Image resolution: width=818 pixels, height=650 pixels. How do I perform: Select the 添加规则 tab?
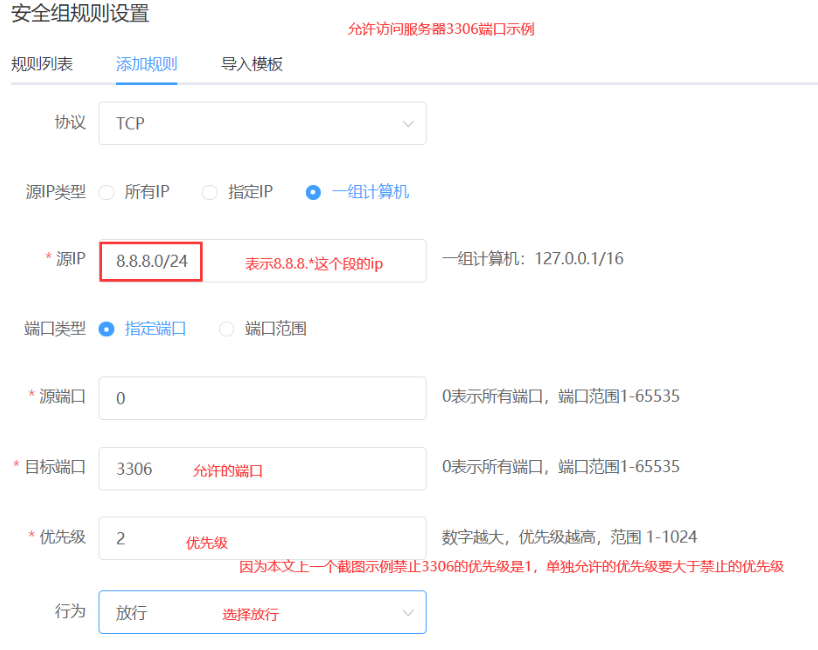pyautogui.click(x=146, y=64)
